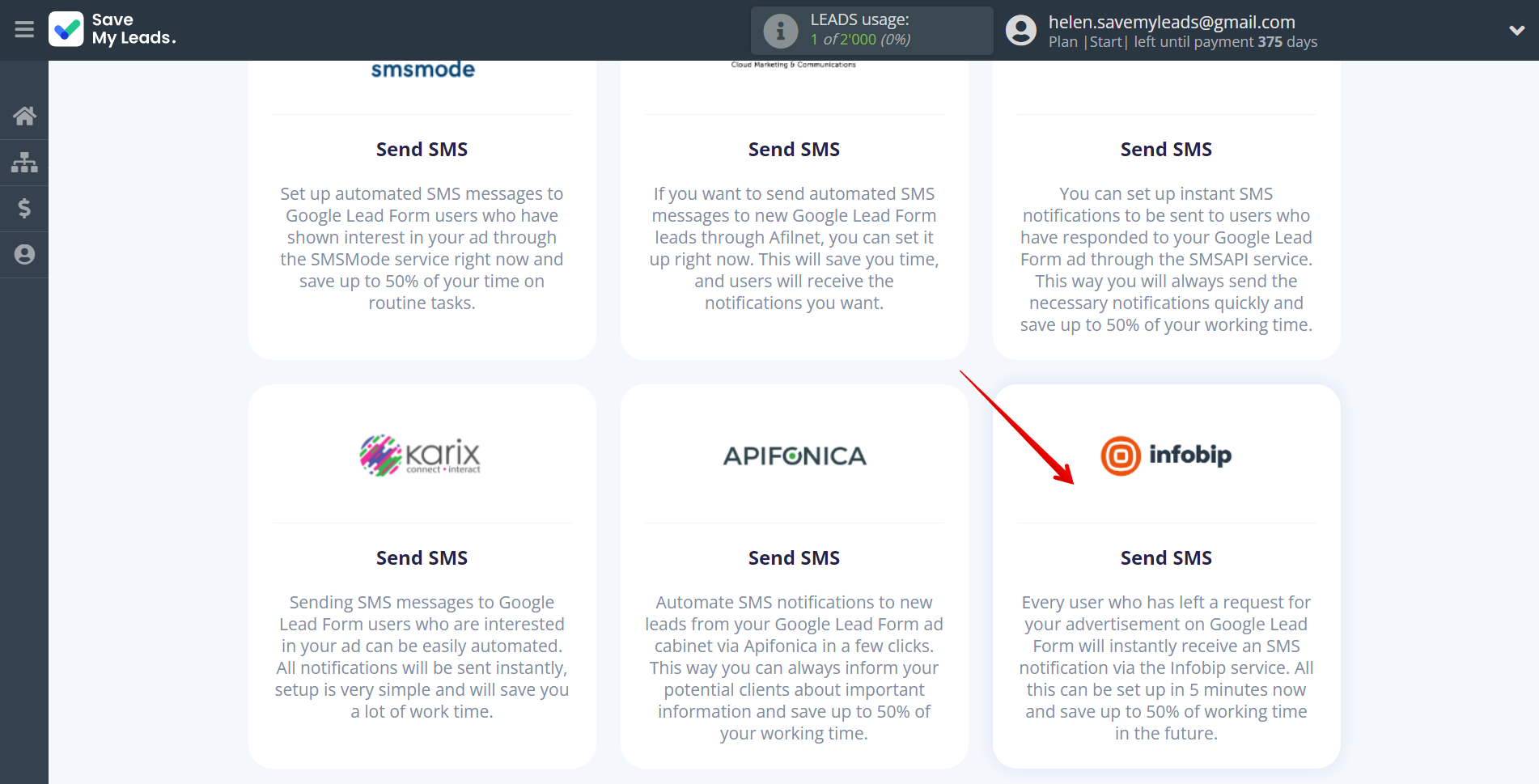Open the connections sitemap icon

(24, 163)
